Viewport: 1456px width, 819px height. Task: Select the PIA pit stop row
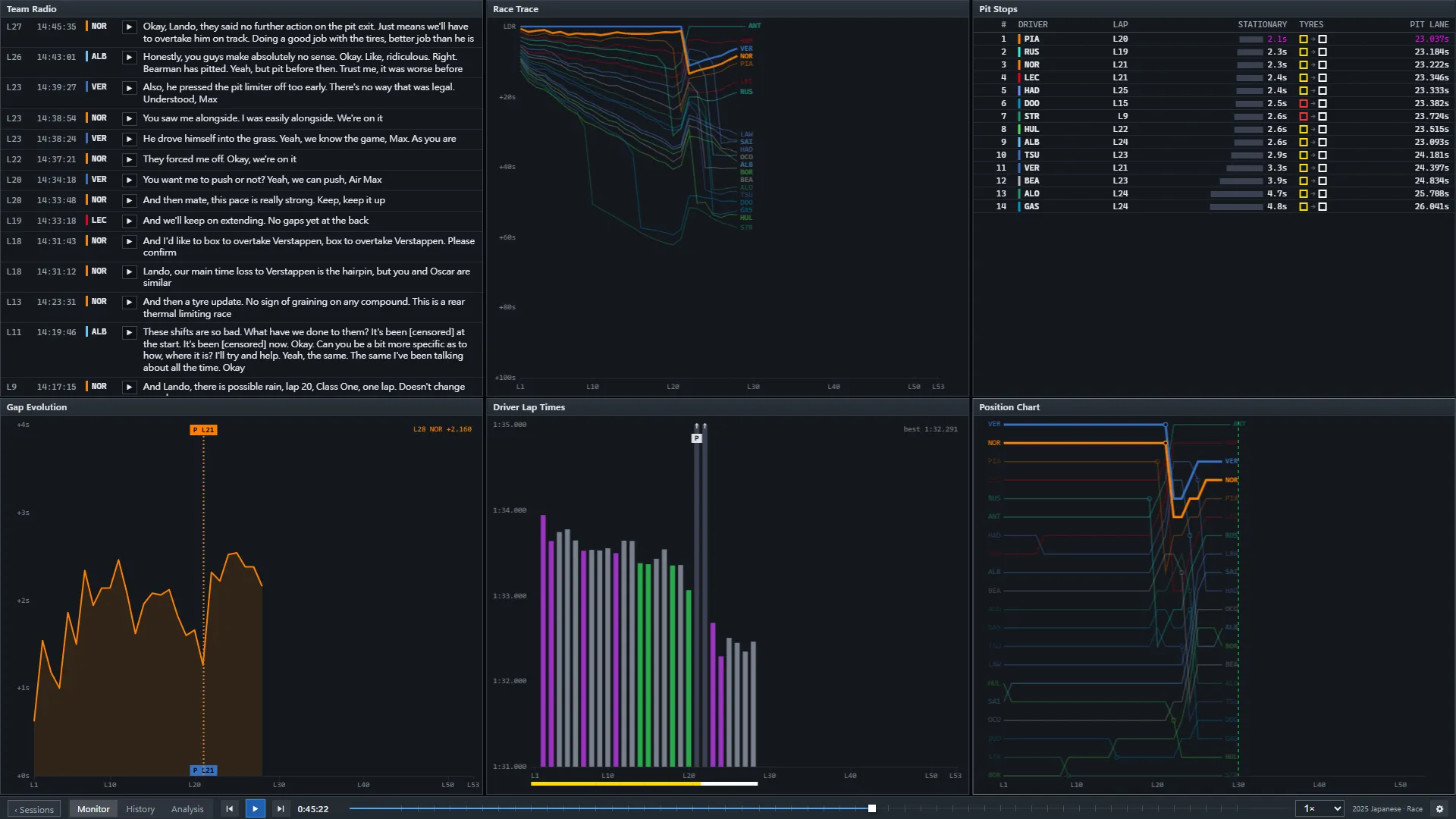point(1213,39)
